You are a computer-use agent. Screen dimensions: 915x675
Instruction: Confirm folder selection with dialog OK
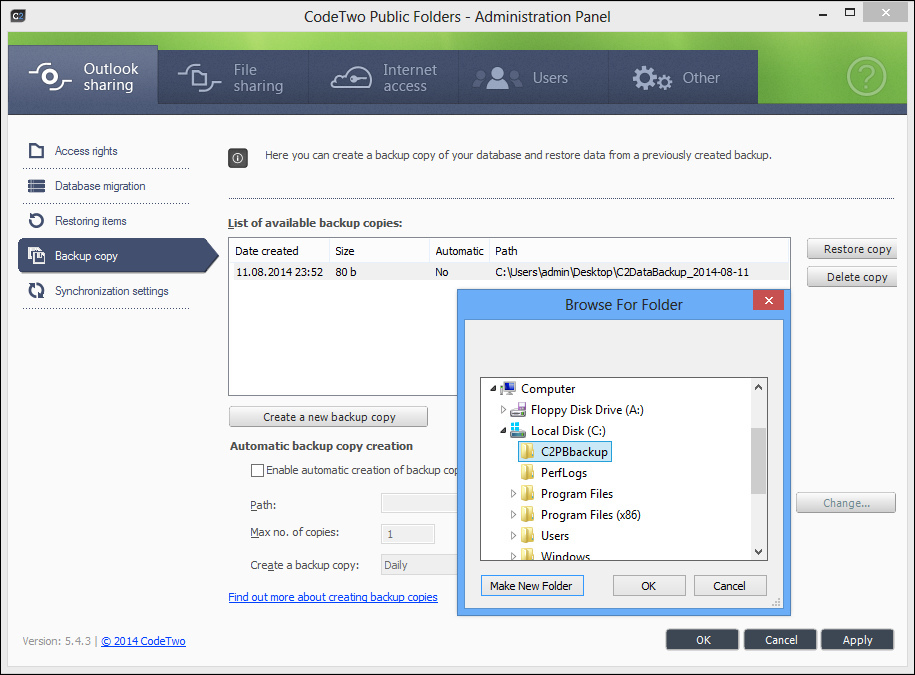[649, 586]
